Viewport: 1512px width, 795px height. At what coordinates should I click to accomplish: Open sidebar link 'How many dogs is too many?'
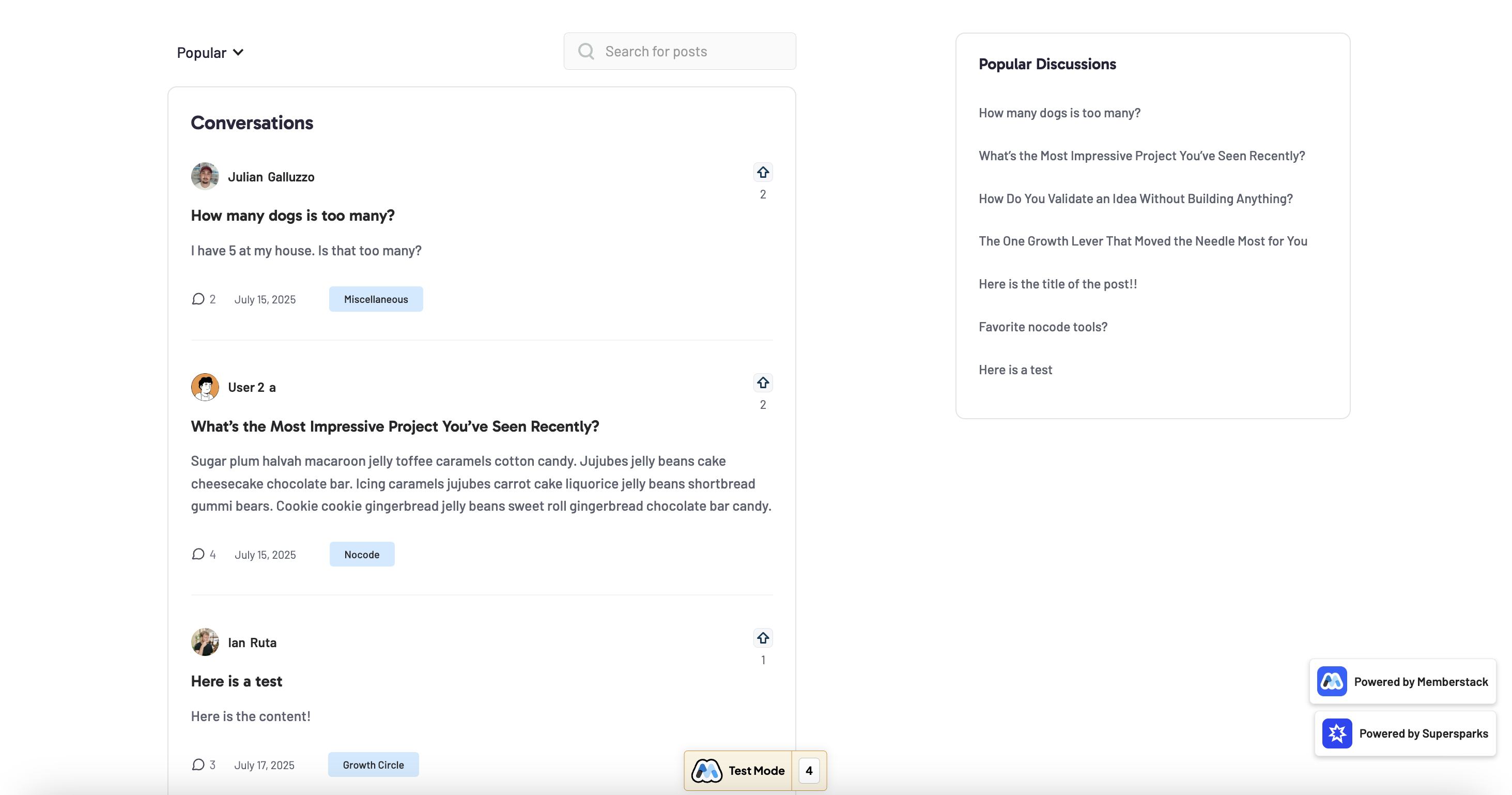(1059, 113)
